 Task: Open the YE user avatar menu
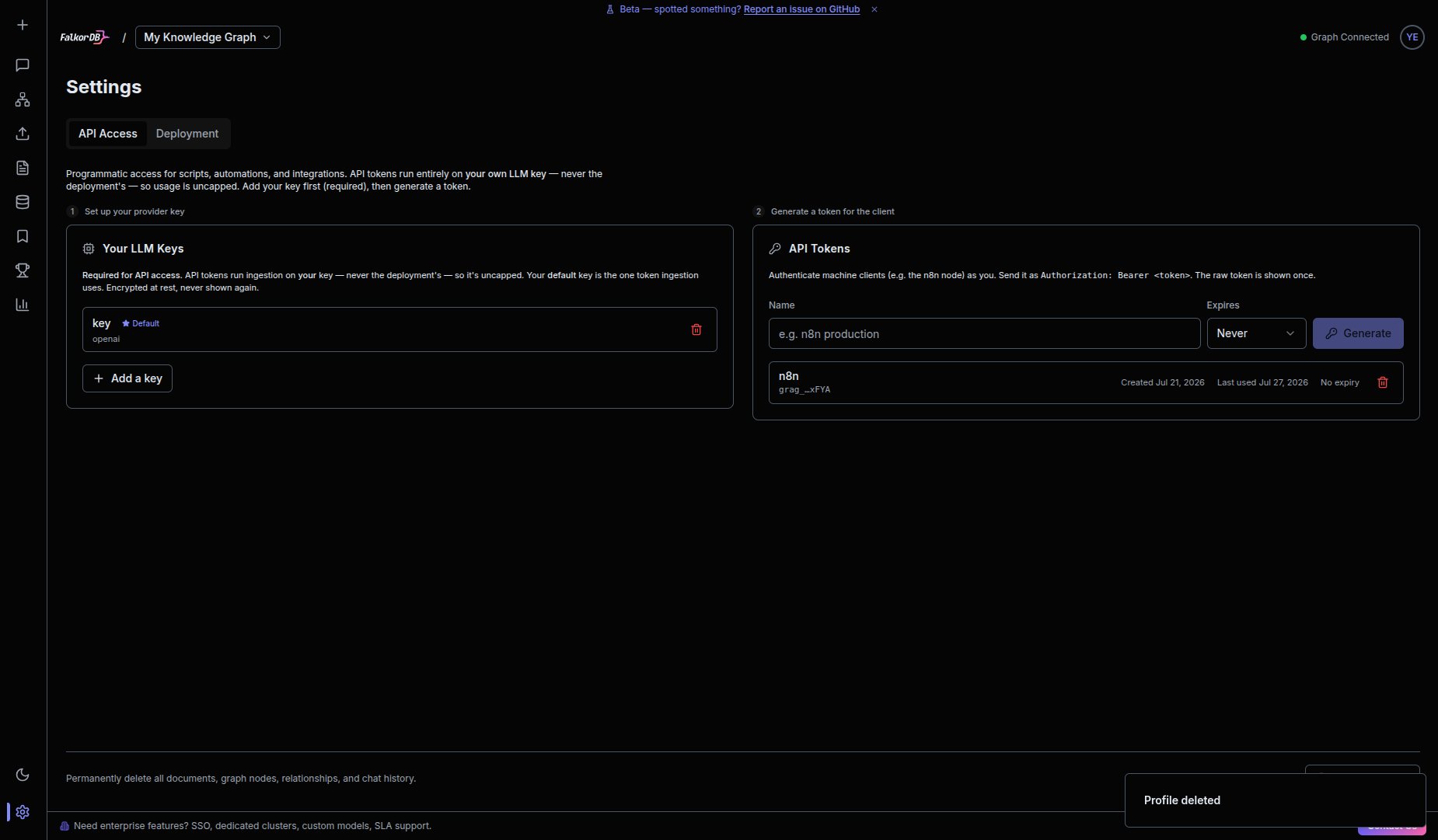pyautogui.click(x=1412, y=37)
